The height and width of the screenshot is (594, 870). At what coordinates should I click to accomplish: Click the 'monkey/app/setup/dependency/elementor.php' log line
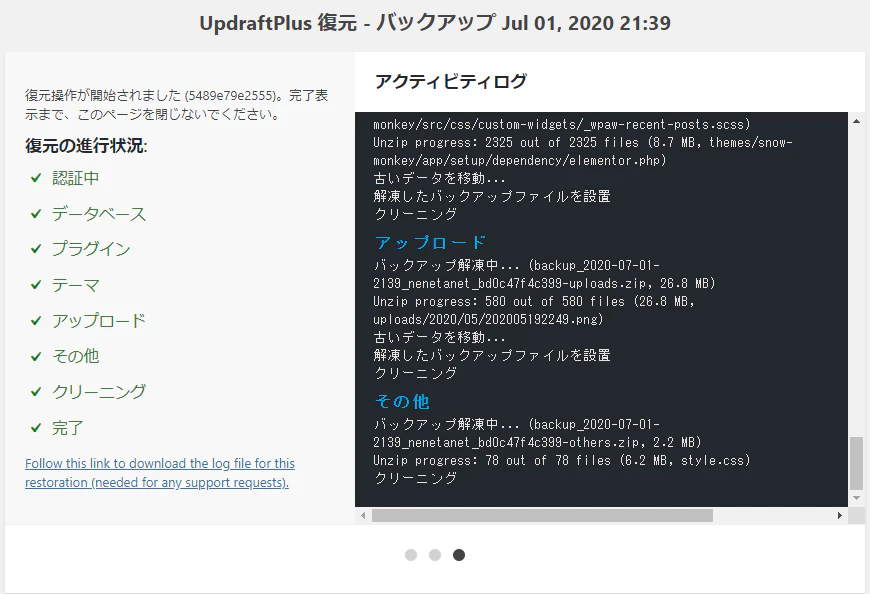pos(520,160)
